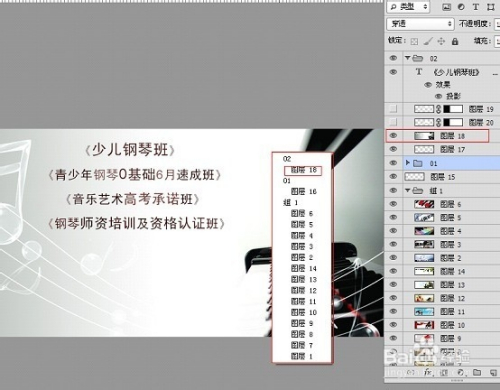
Task: Hide group 01 using its eye icon
Action: pyautogui.click(x=393, y=163)
